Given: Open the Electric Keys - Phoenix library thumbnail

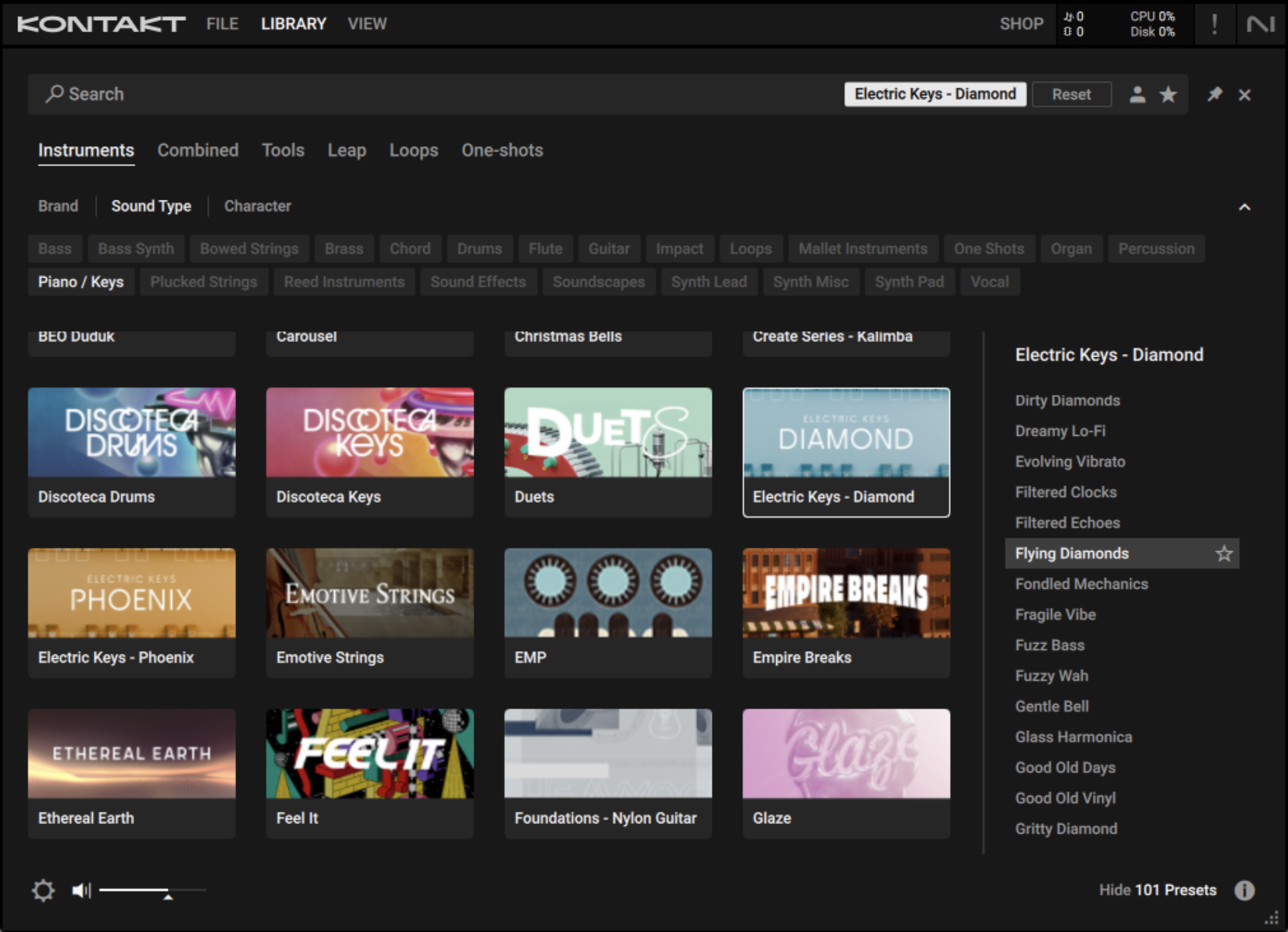Looking at the screenshot, I should tap(131, 593).
